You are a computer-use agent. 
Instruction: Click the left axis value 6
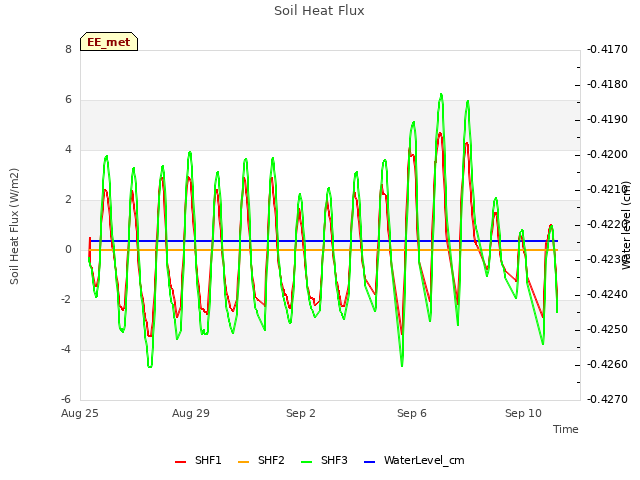coord(68,100)
